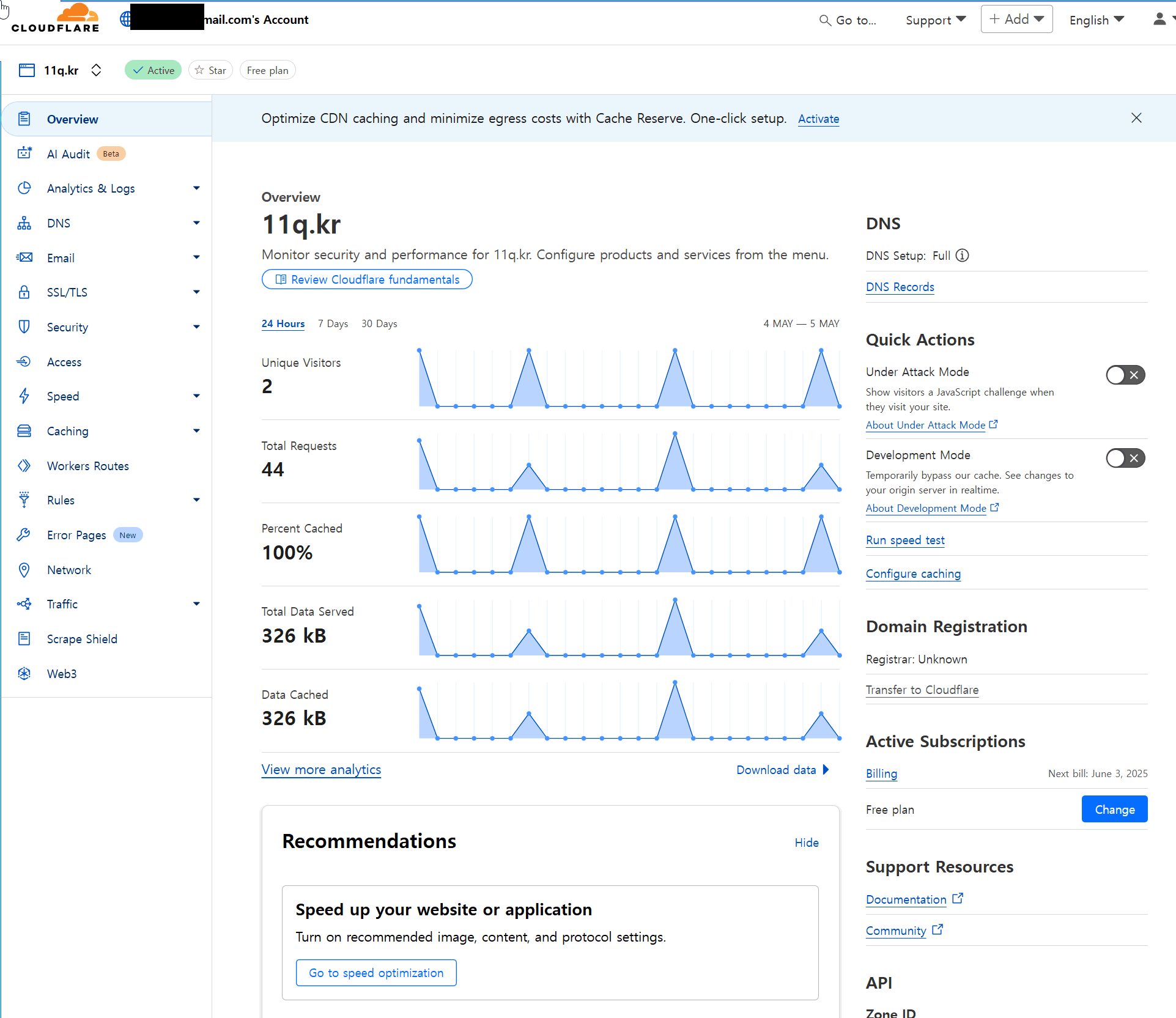Click the Network location pin icon
The height and width of the screenshot is (1018, 1176).
coord(24,570)
